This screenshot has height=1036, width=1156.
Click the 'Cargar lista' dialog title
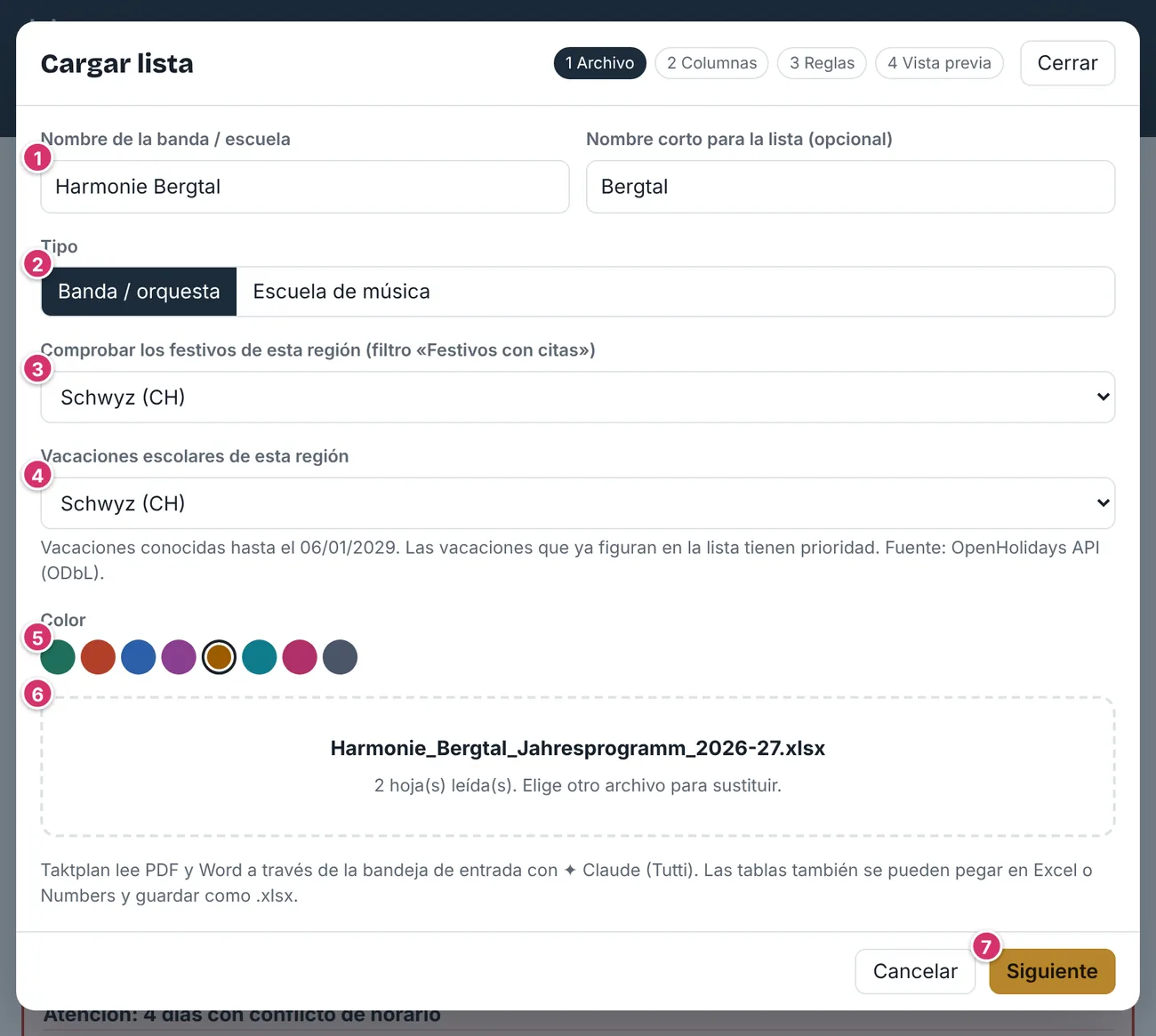coord(117,63)
